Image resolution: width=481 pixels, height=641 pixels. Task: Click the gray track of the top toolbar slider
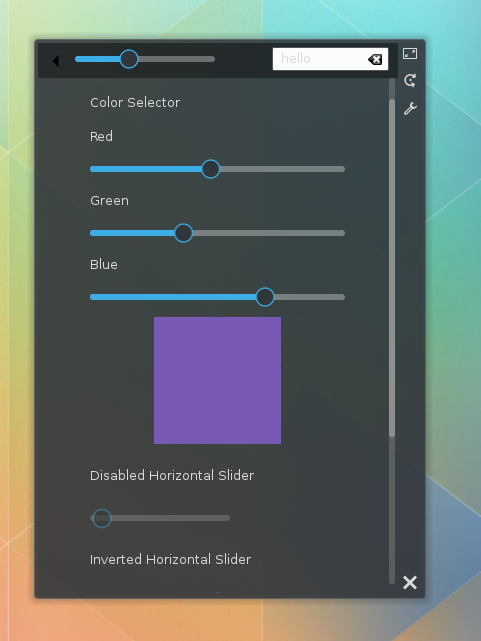177,59
